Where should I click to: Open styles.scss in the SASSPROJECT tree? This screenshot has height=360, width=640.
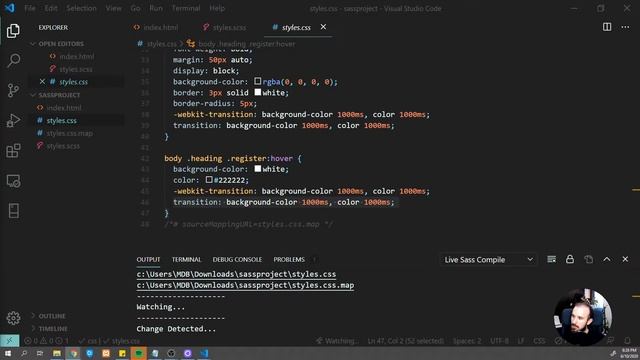coord(63,146)
